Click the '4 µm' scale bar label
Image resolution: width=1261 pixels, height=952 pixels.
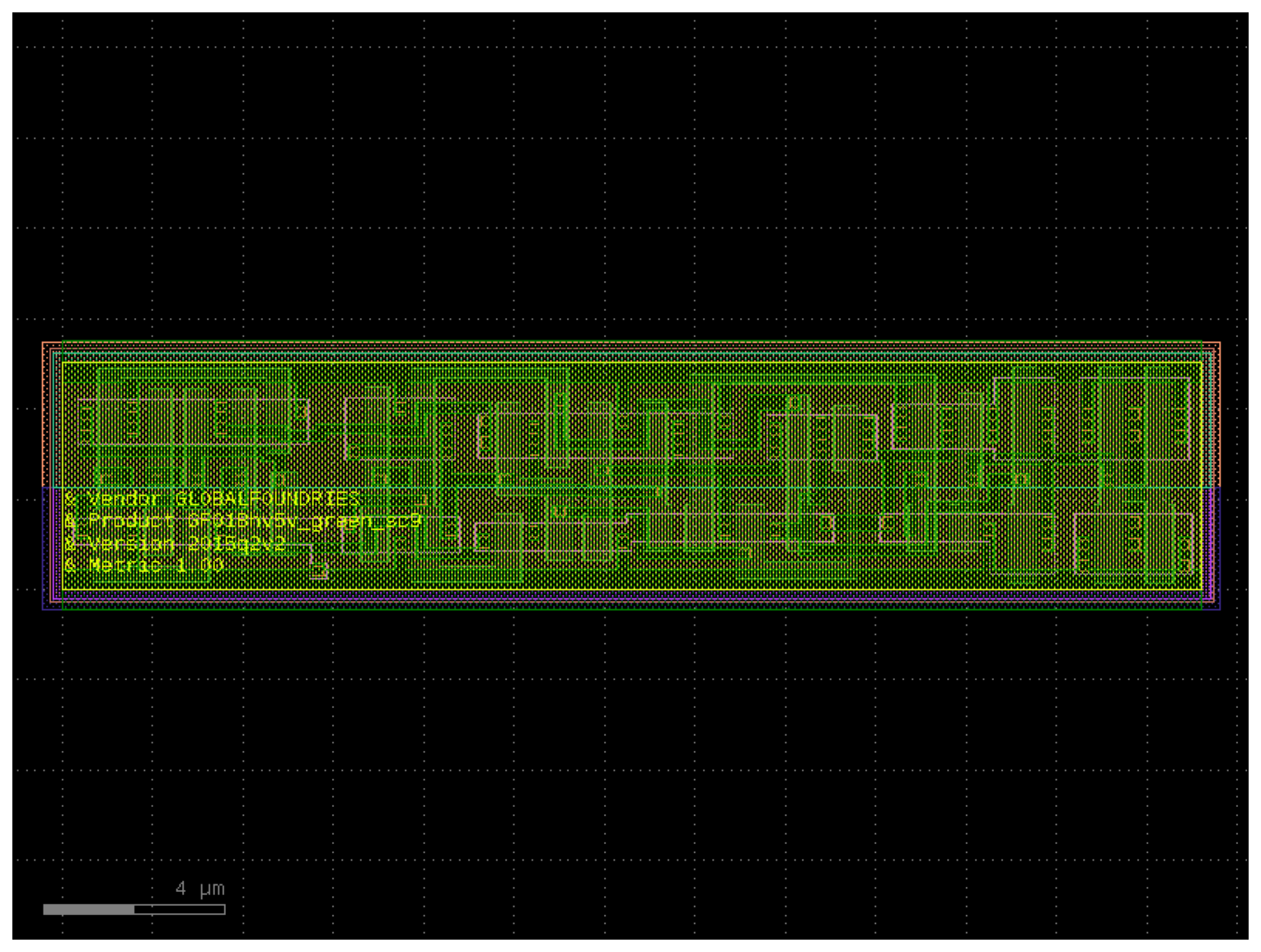199,889
